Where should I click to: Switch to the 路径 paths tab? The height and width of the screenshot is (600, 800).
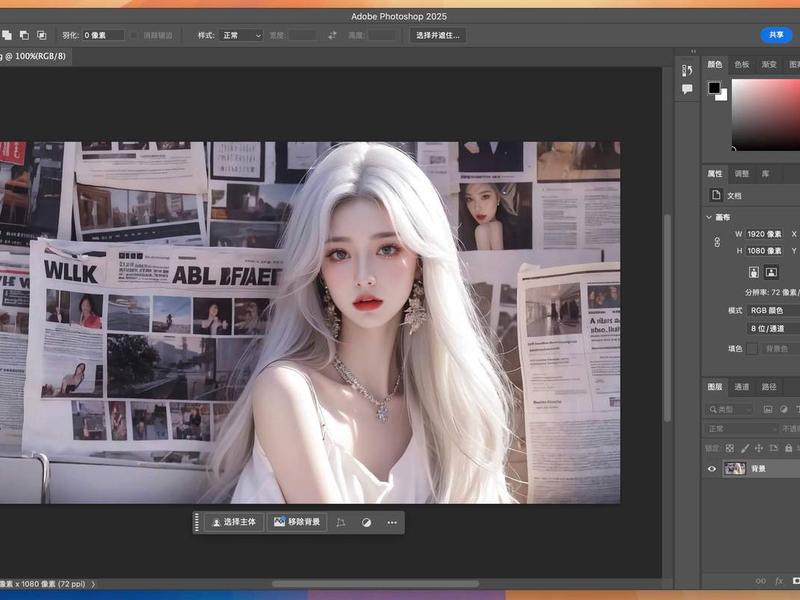[x=769, y=387]
